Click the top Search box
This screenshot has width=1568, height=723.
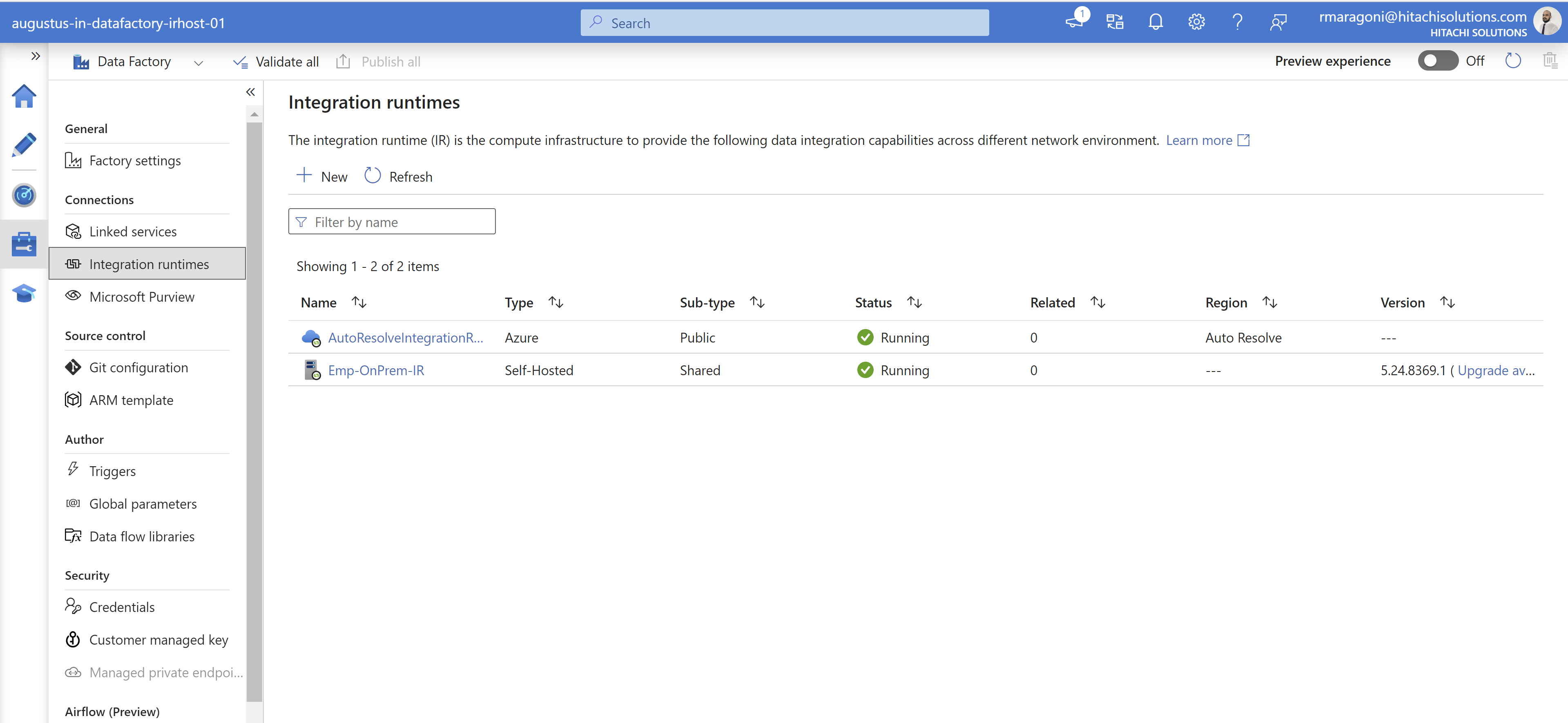pos(784,22)
